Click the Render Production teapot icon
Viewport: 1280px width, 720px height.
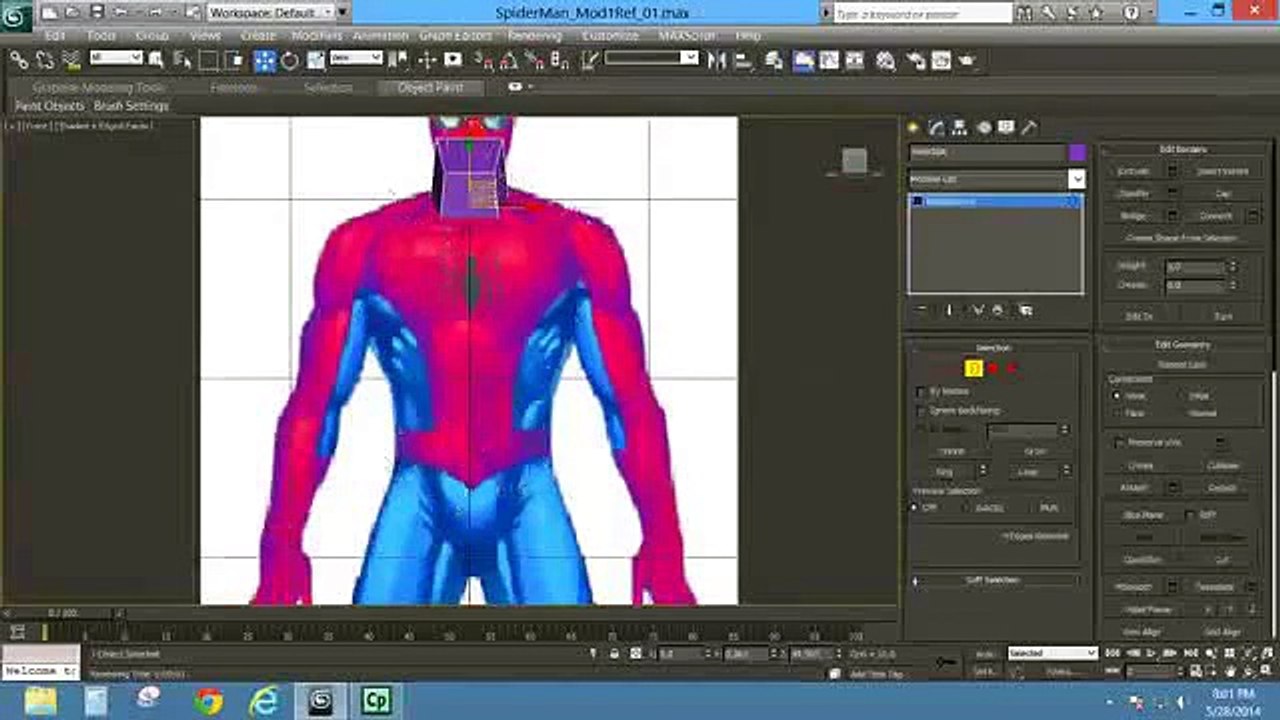(966, 60)
